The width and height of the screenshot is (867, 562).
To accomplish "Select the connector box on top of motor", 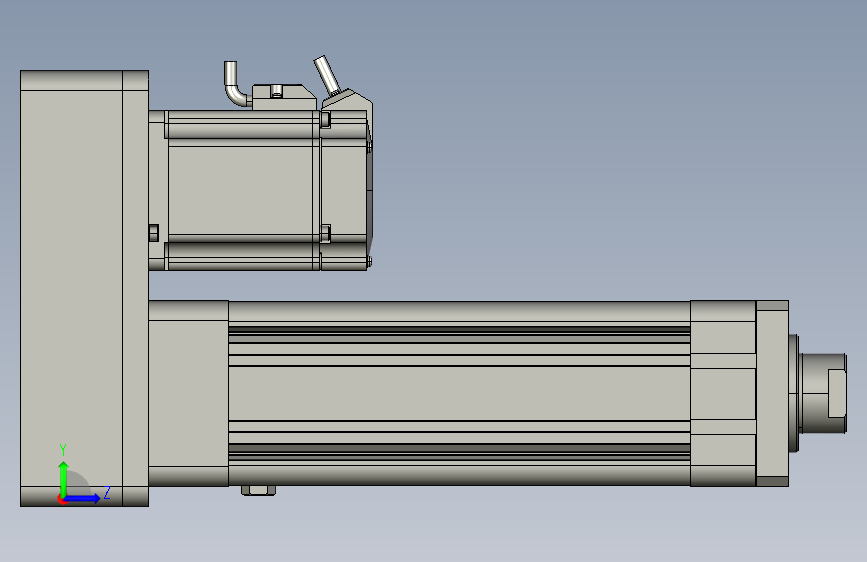I will coord(284,97).
